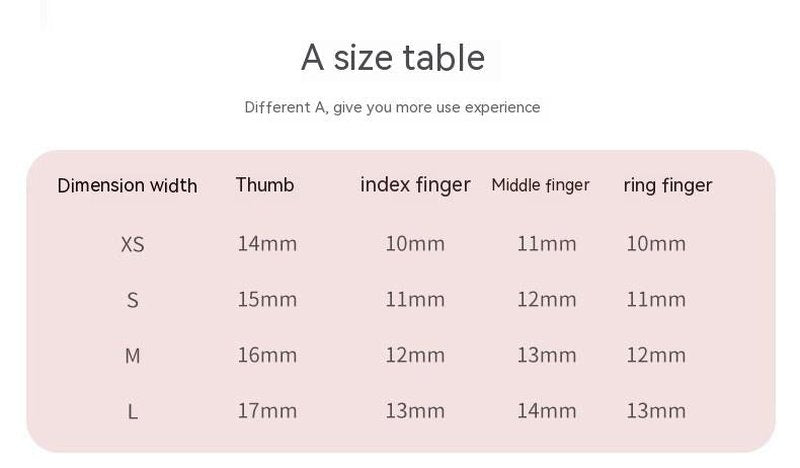
Task: Select the 'Different A, give you more use experience' subtitle
Action: click(x=392, y=107)
